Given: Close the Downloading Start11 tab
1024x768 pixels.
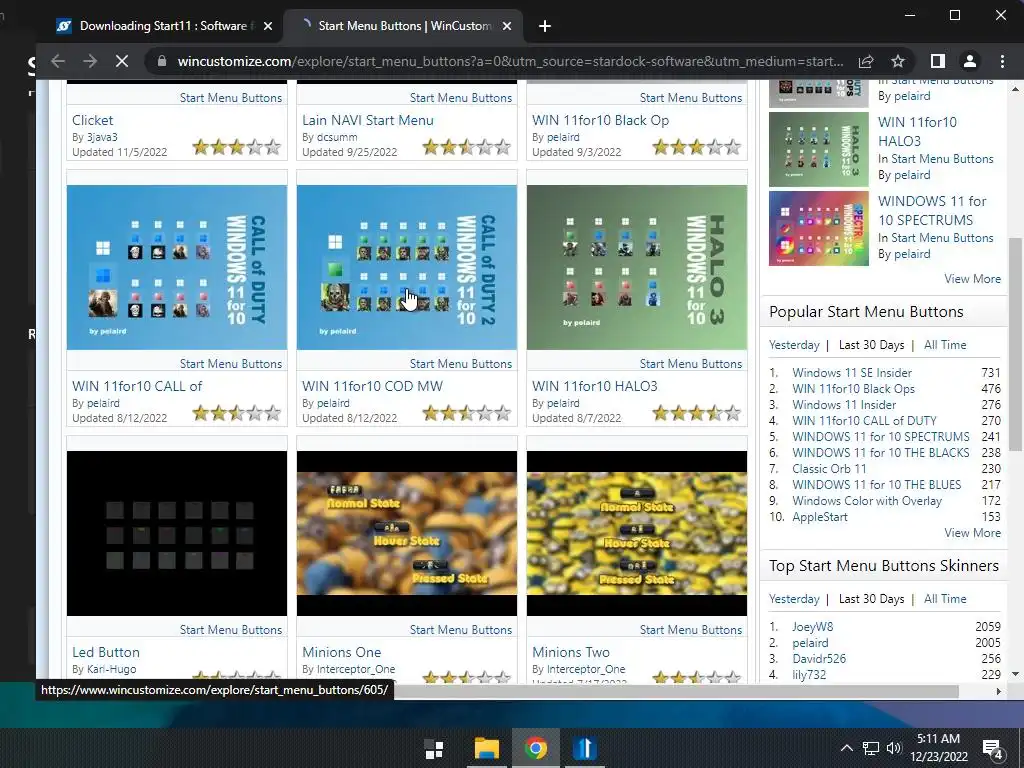Looking at the screenshot, I should coord(268,26).
